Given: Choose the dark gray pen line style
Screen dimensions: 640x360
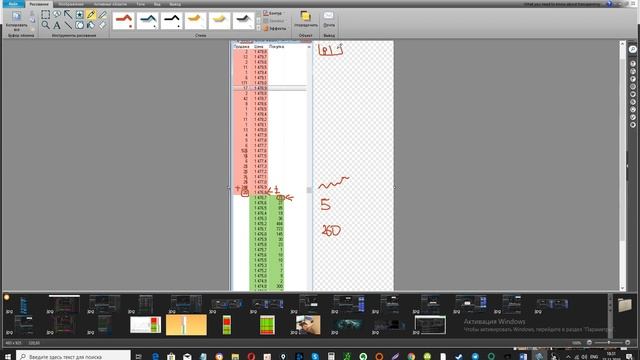Looking at the screenshot, I should point(244,20).
